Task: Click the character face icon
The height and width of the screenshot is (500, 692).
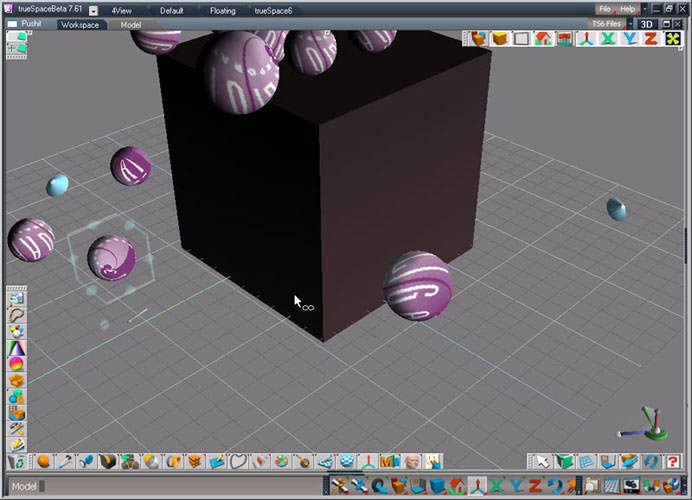Action: coord(412,462)
